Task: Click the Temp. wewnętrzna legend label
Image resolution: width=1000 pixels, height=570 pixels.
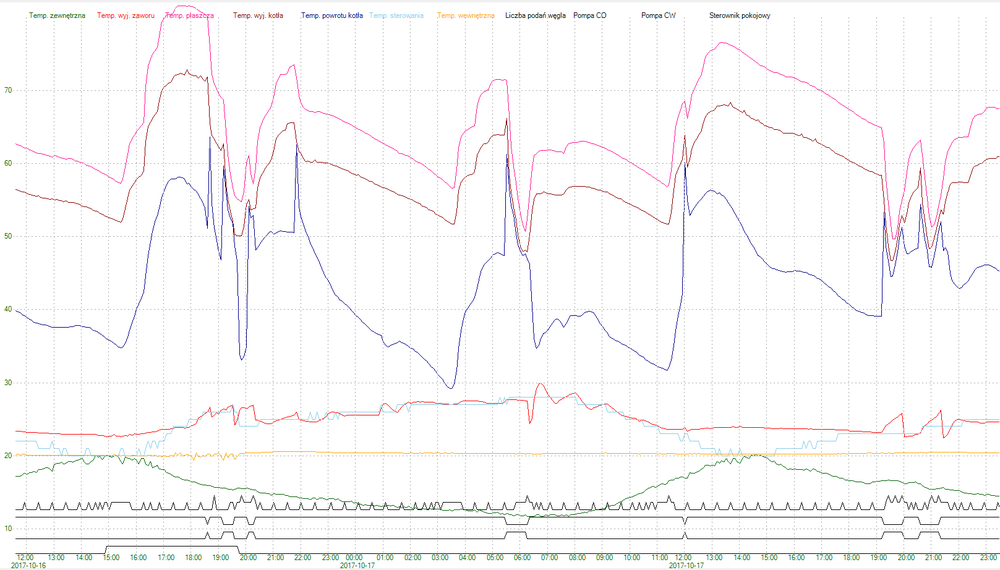Action: (x=466, y=15)
